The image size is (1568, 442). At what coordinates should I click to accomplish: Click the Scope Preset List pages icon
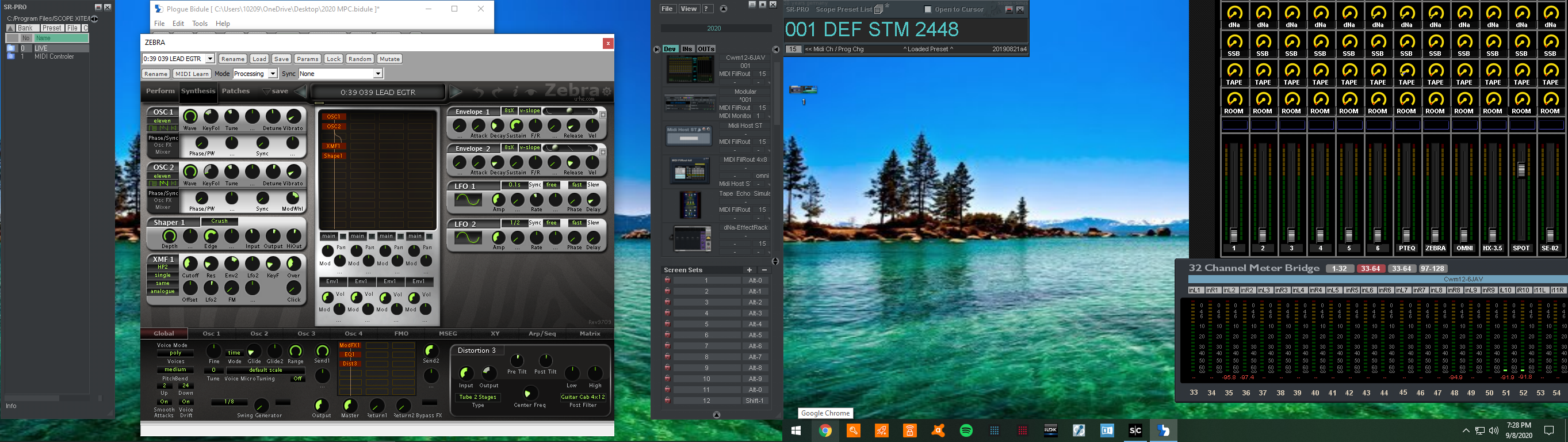(x=878, y=9)
